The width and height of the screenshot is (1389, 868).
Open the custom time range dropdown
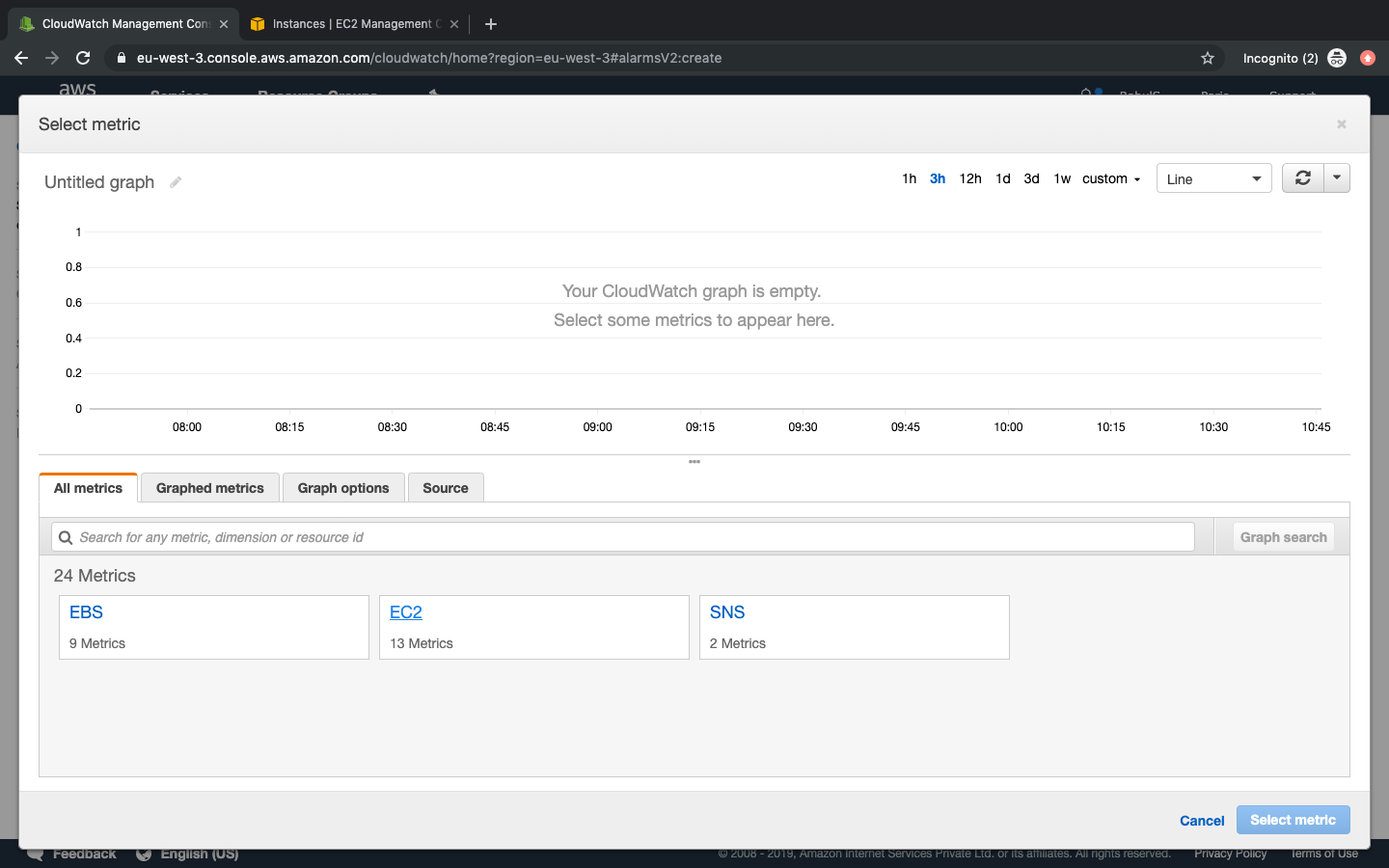(x=1110, y=178)
